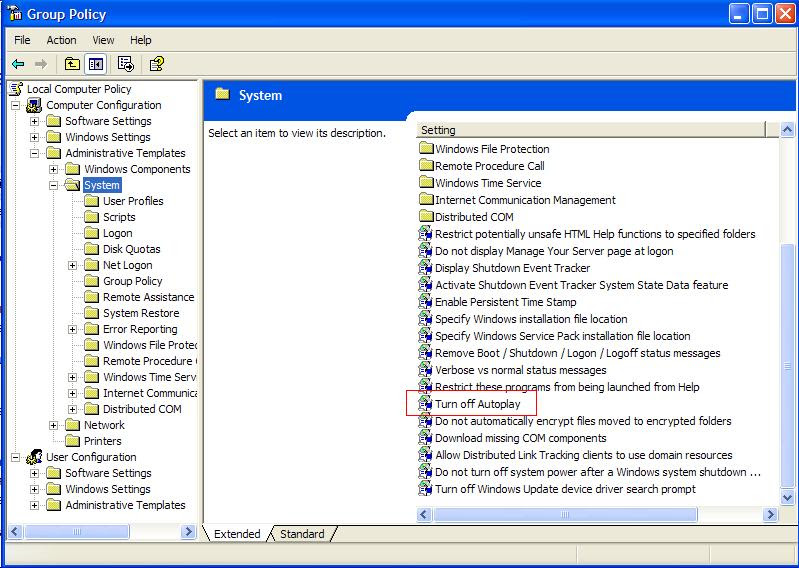Click the tree pane scroll right arrow

(188, 532)
